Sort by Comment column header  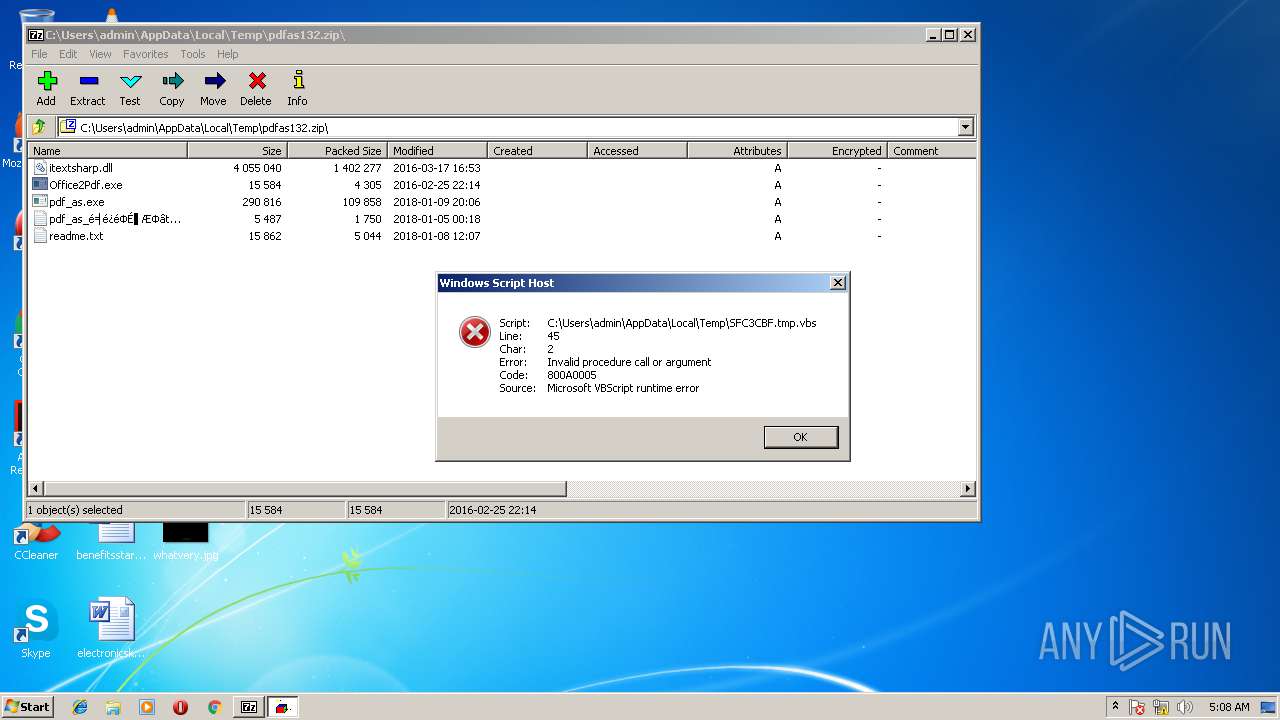tap(931, 151)
